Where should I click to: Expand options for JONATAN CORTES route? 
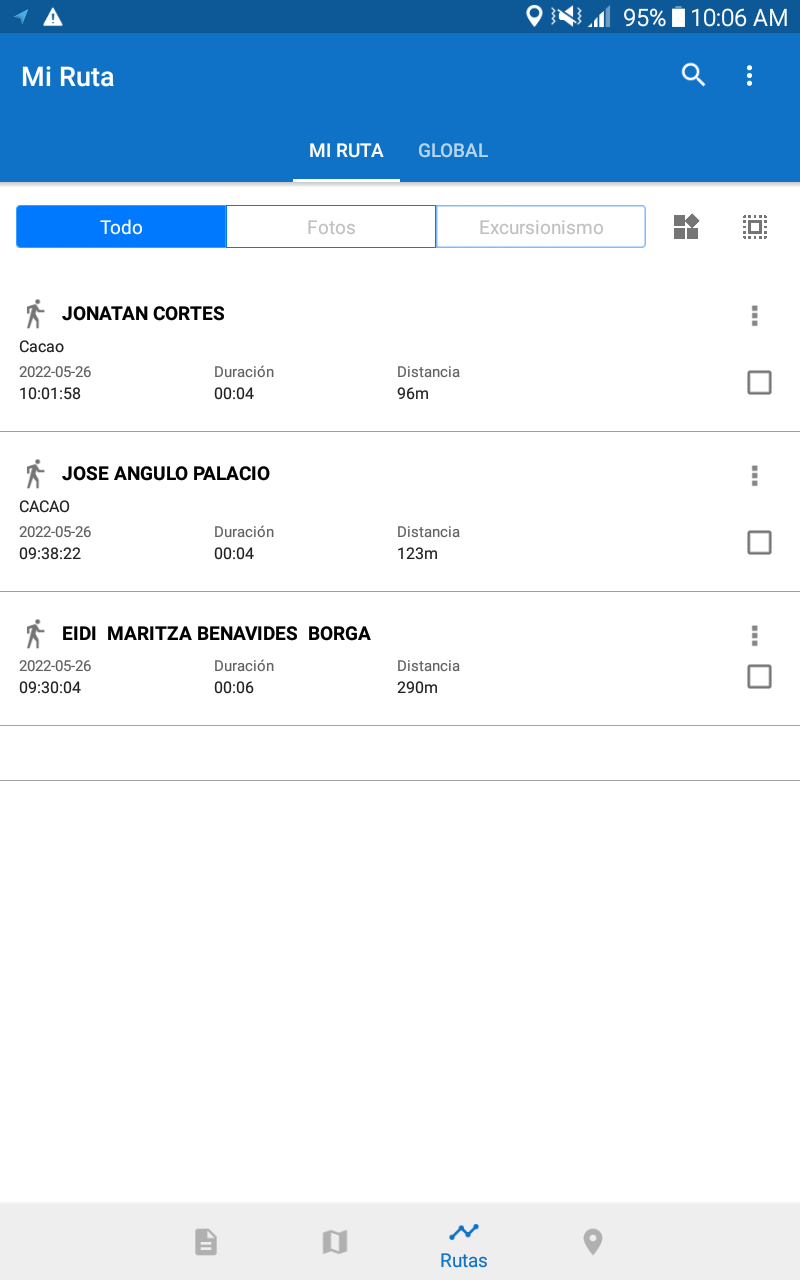(754, 316)
